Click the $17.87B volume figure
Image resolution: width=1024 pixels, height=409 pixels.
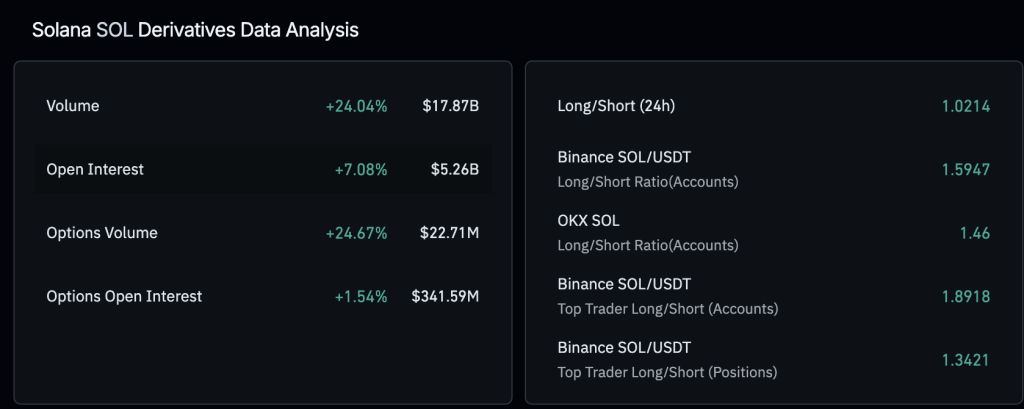click(x=450, y=106)
